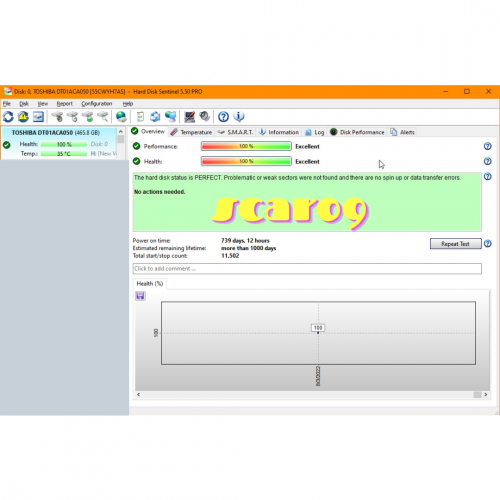500x500 pixels.
Task: Click the help icon next to Repeat Test
Action: pos(487,244)
